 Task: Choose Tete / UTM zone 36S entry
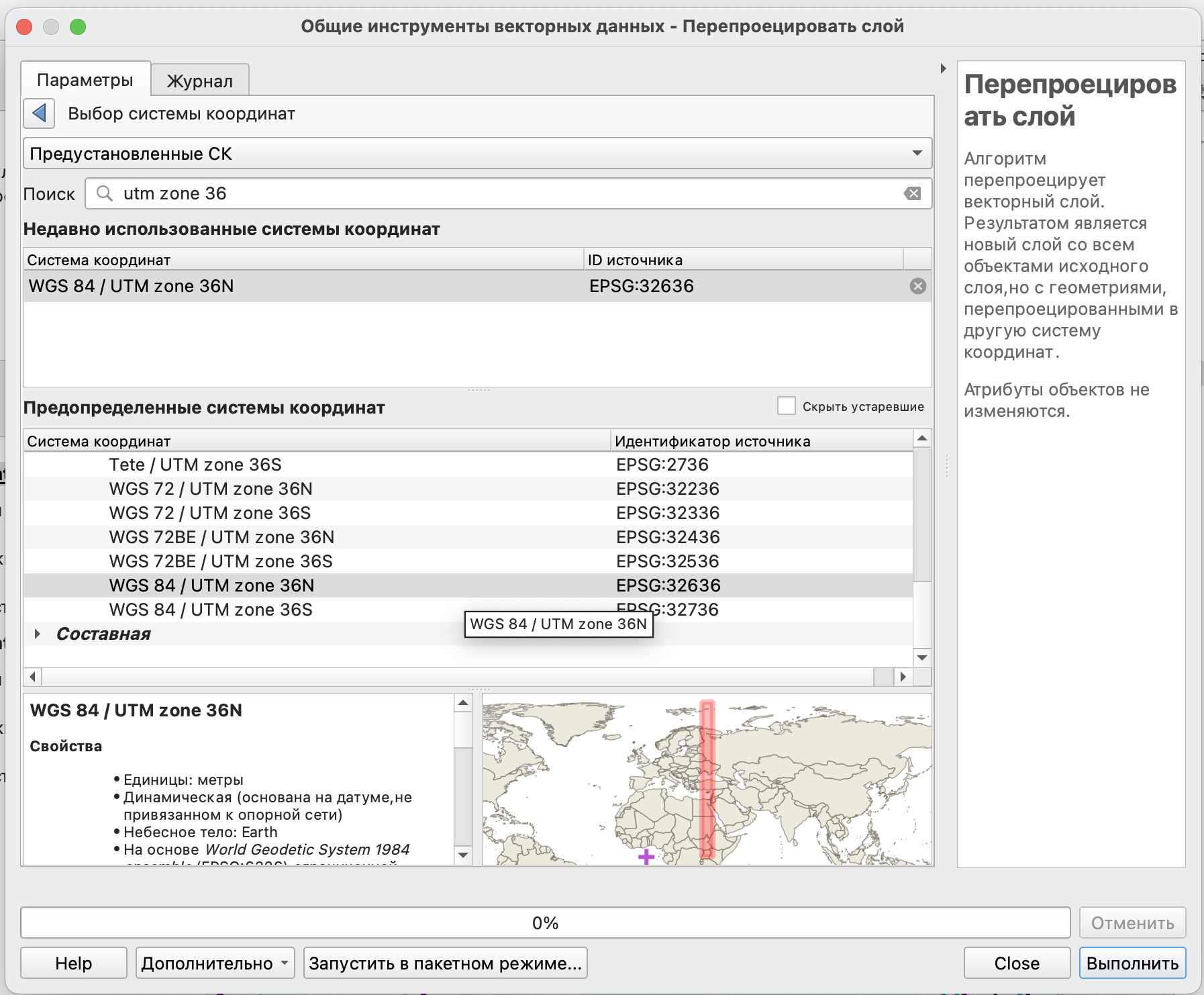[x=195, y=465]
